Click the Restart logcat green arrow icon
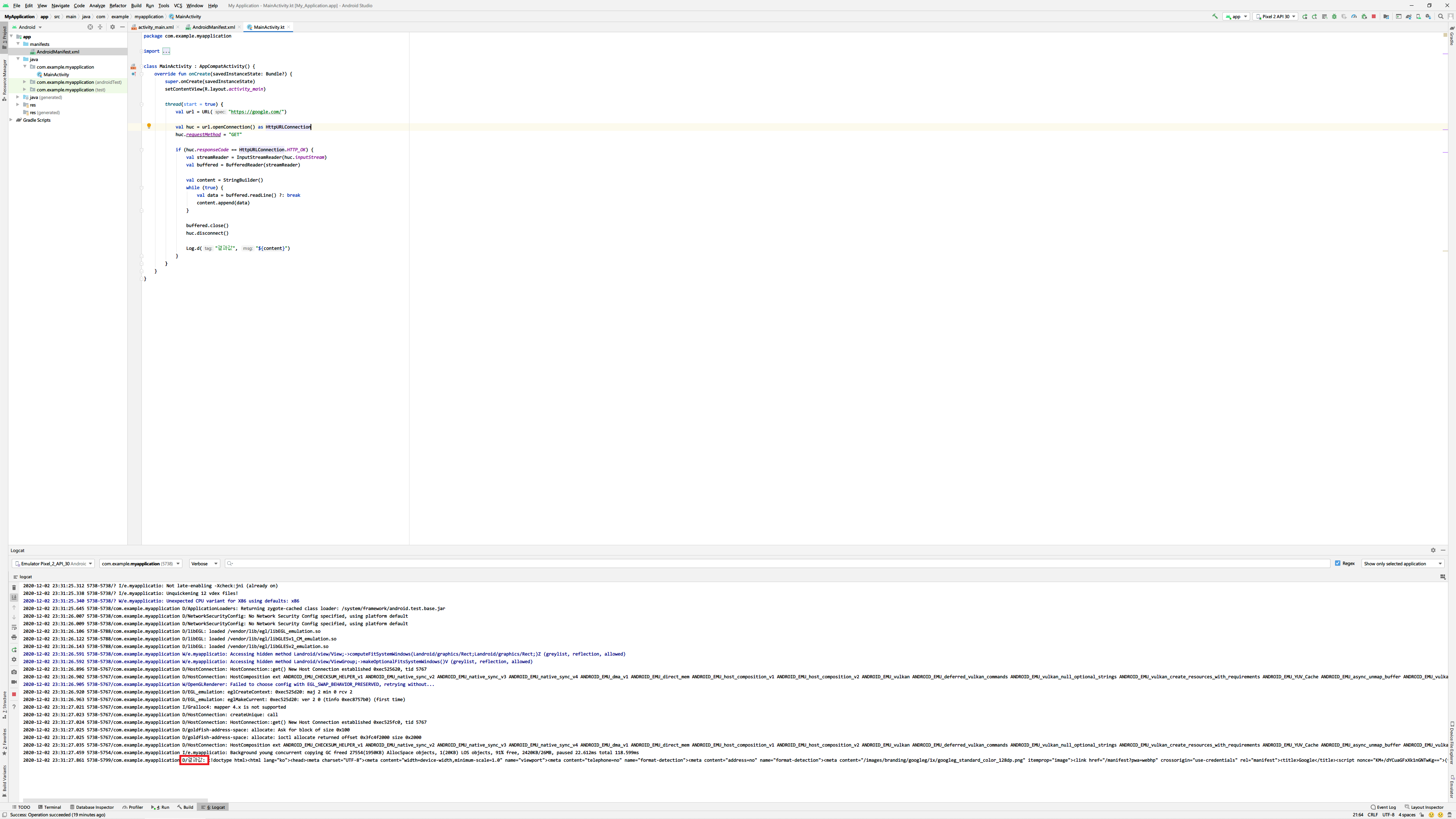Viewport: 1456px width, 819px height. (14, 650)
